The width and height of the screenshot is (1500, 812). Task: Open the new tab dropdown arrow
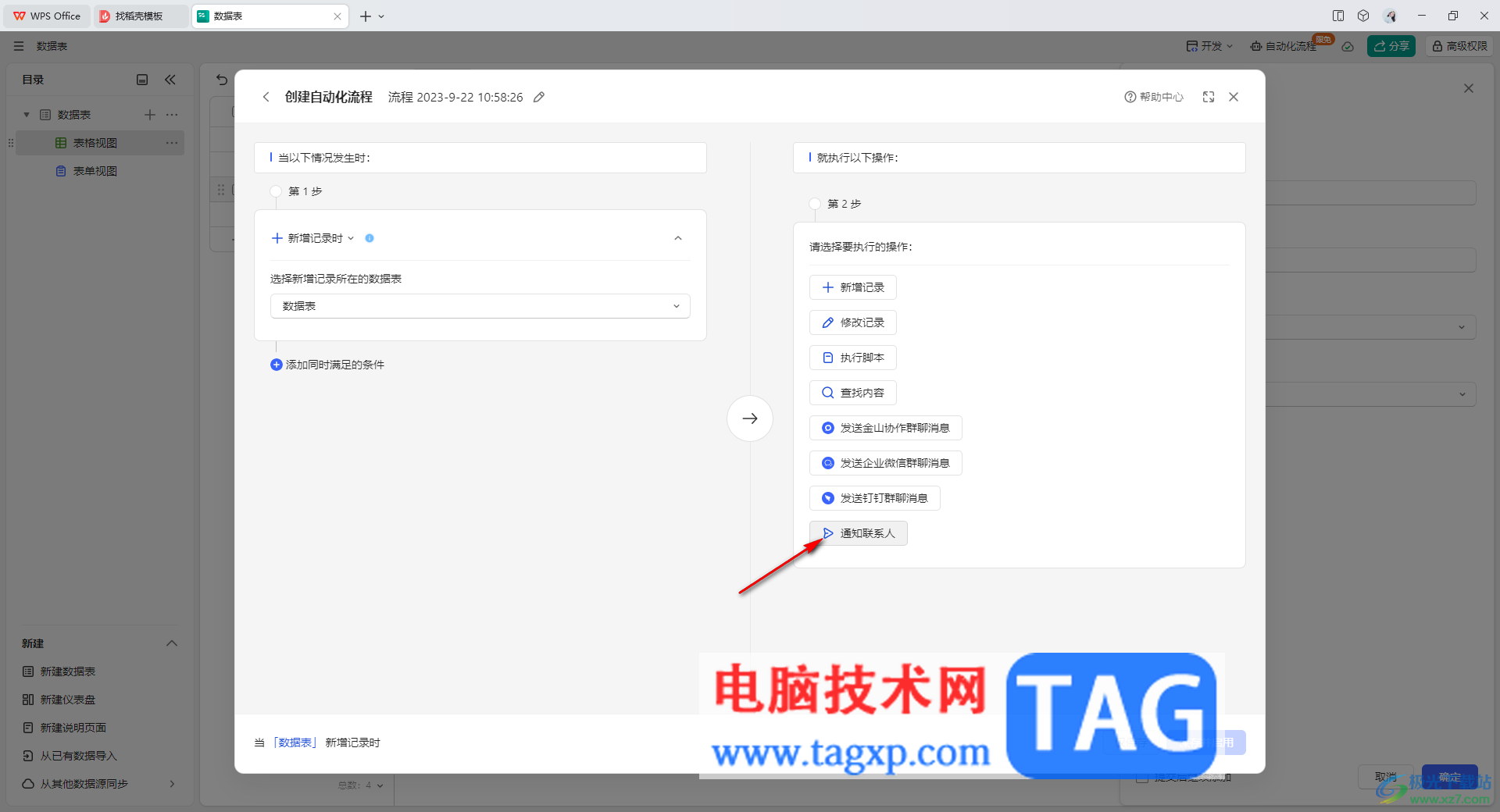pyautogui.click(x=381, y=16)
